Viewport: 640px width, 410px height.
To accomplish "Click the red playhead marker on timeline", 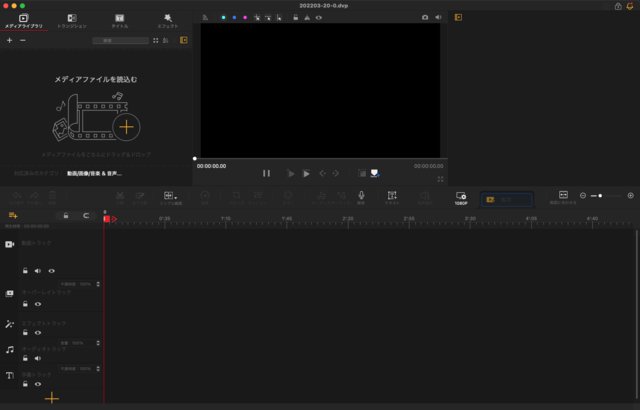I will [108, 218].
